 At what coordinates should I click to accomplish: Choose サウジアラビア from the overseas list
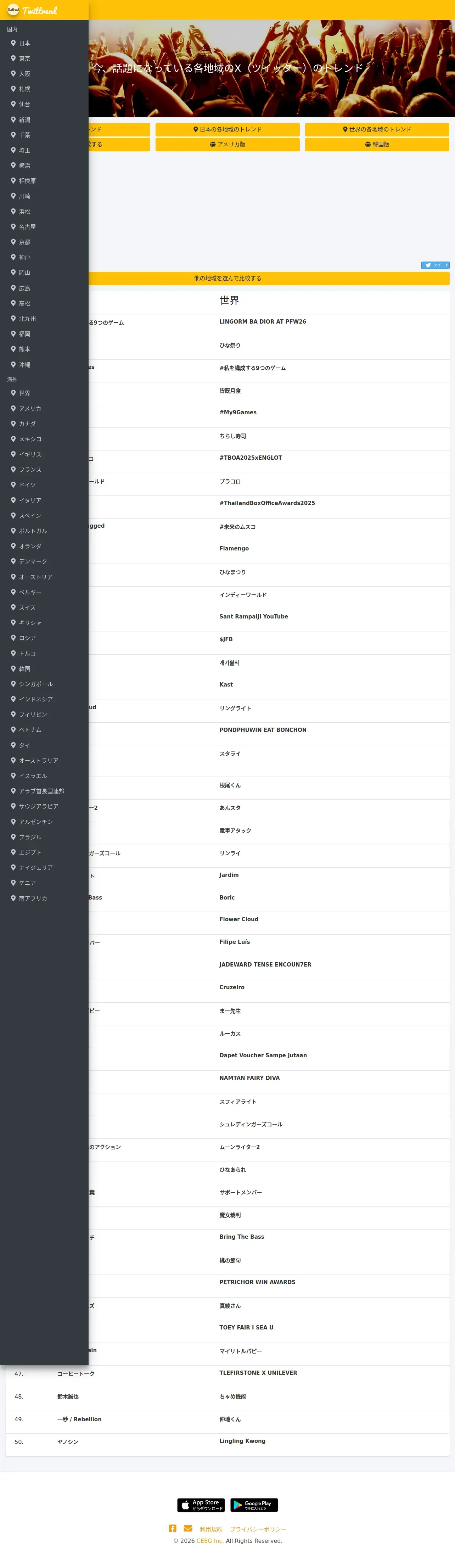pos(39,807)
